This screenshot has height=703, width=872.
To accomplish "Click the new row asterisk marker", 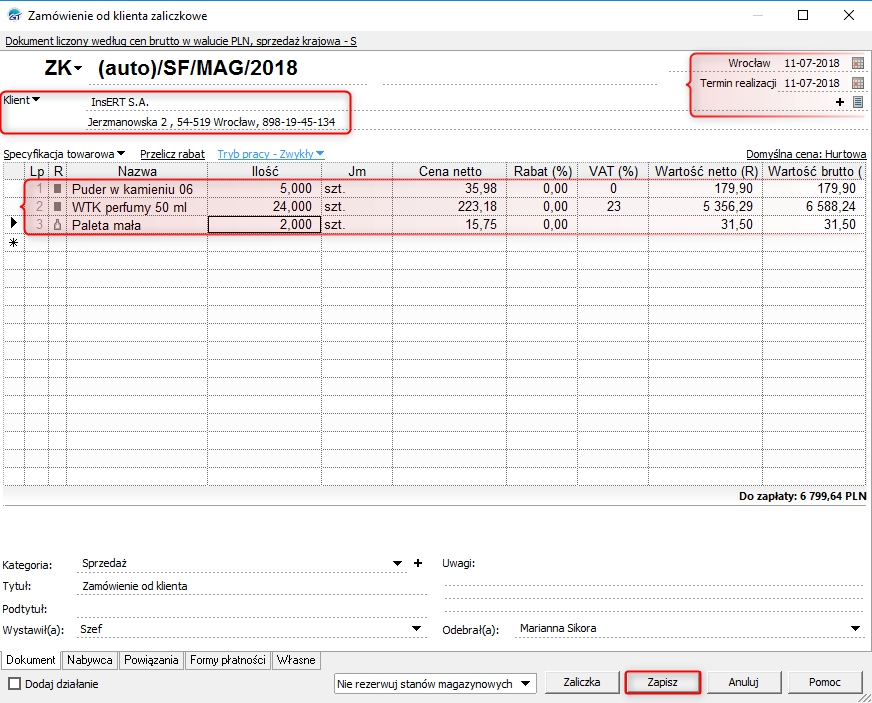I will click(x=13, y=243).
